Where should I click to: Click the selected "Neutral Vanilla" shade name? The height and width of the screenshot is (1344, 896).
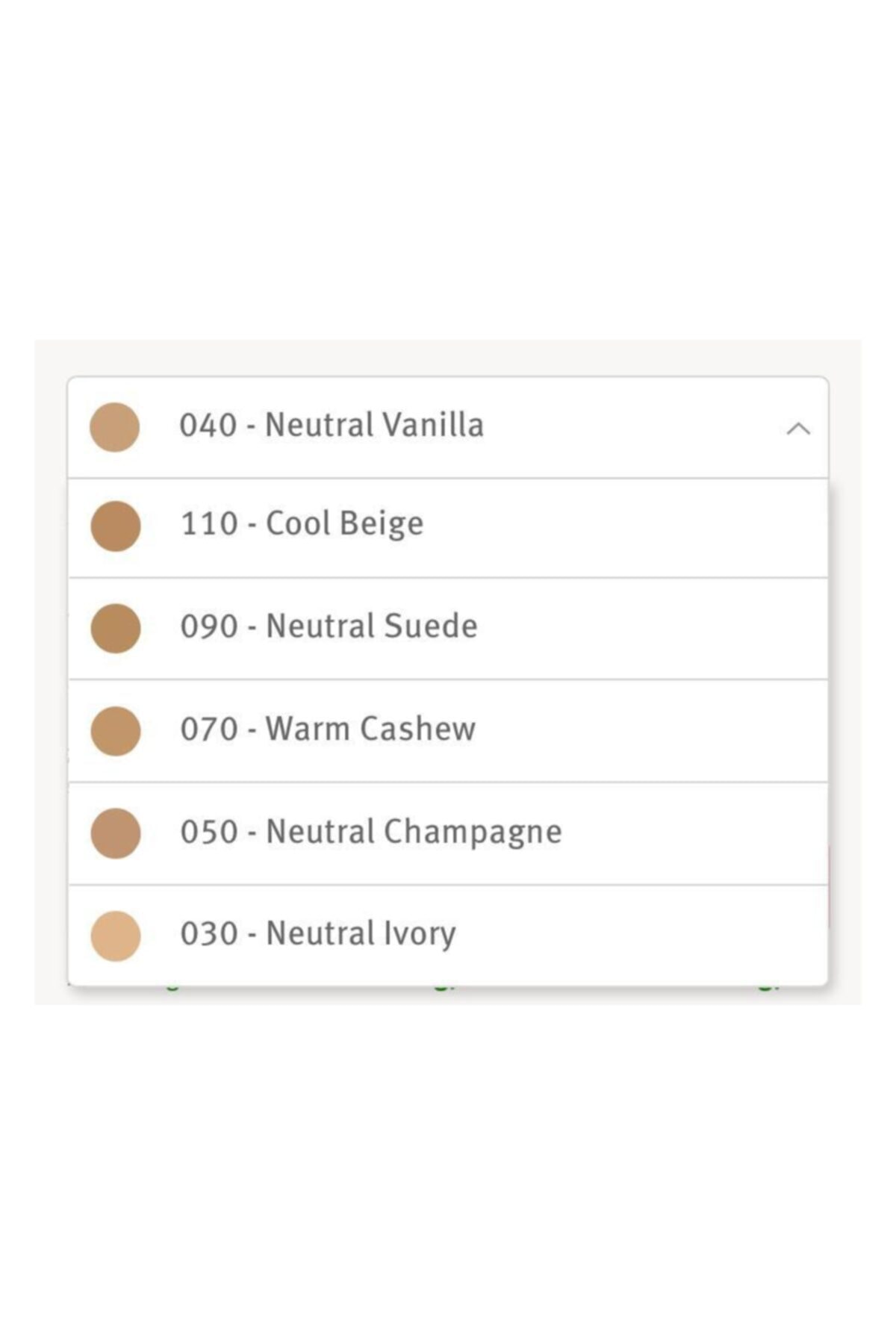click(374, 425)
